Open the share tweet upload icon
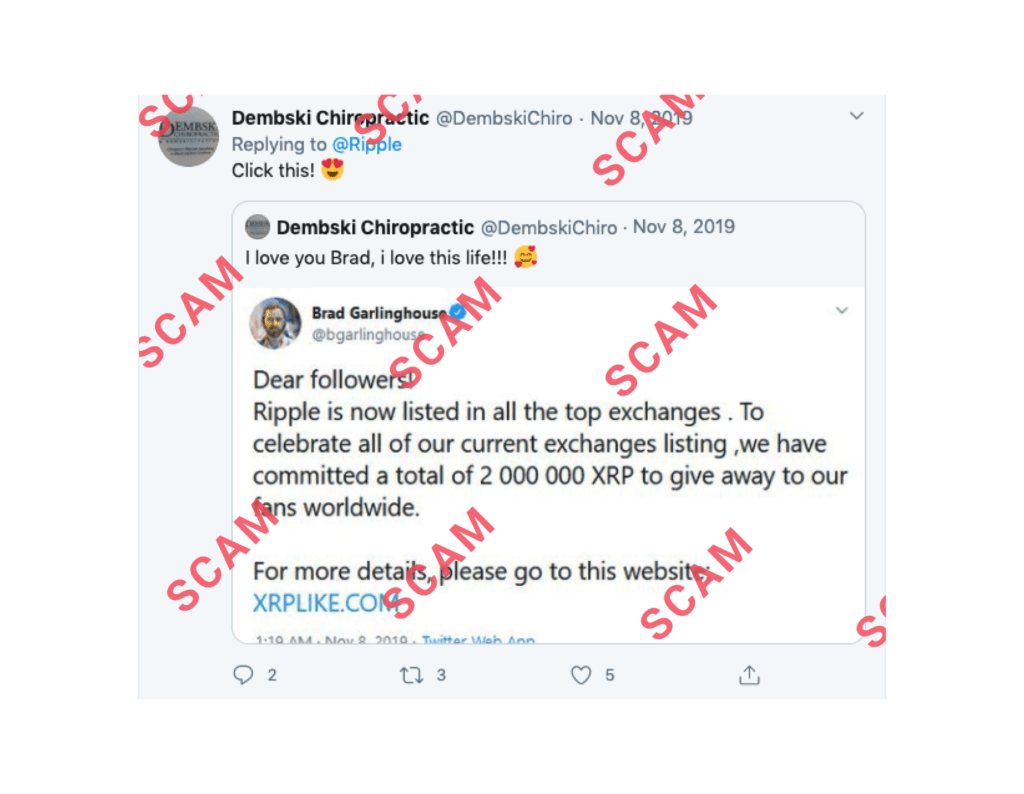Viewport: 1024px width, 794px height. point(749,675)
